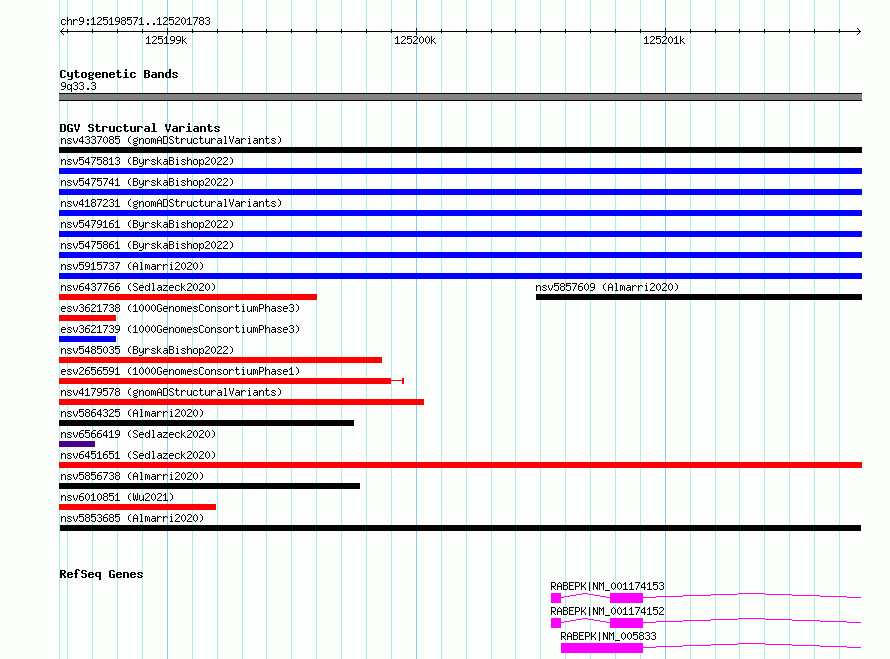The height and width of the screenshot is (659, 890).
Task: Open the RABEPK NM_005833 transcript label
Action: [608, 636]
